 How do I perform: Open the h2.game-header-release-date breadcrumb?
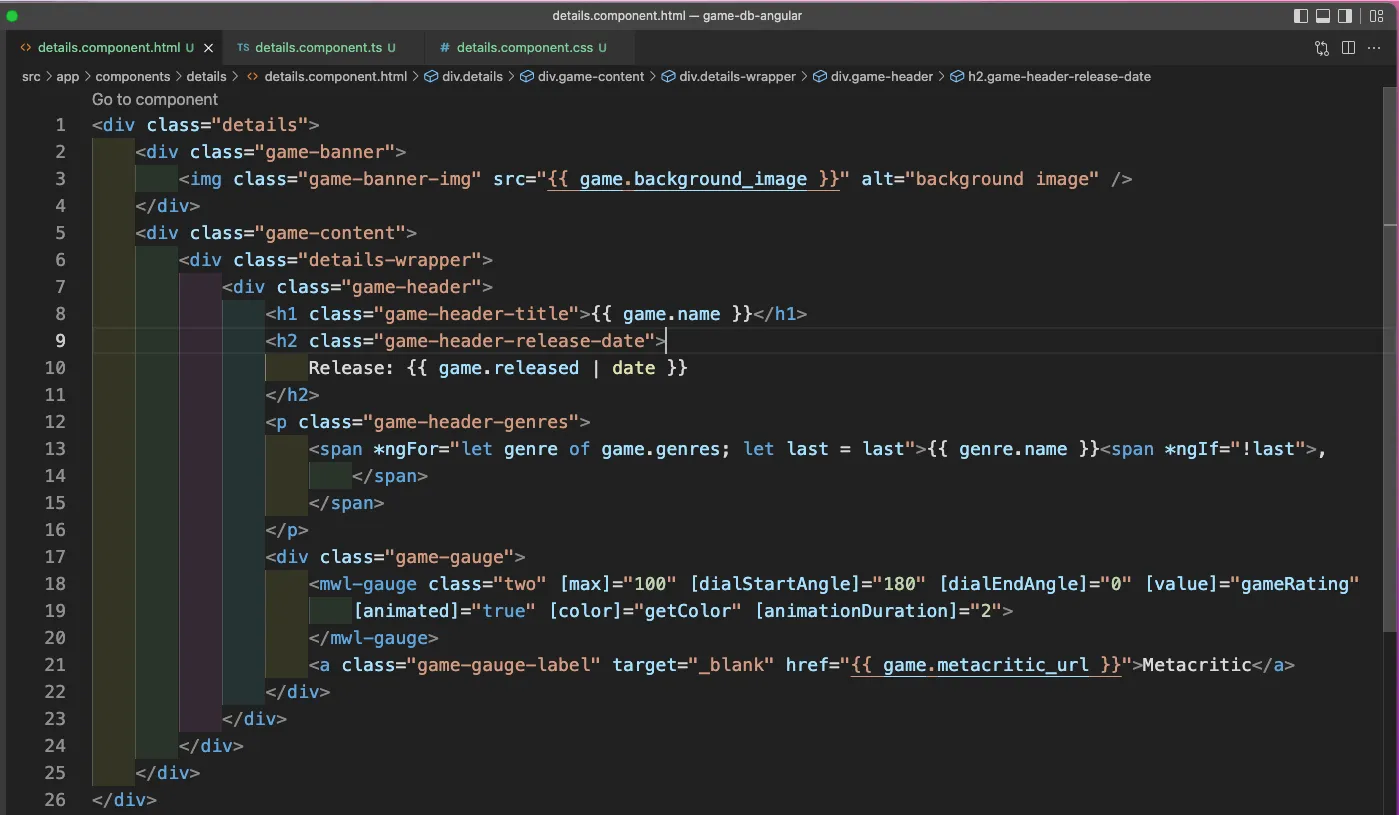click(1059, 76)
